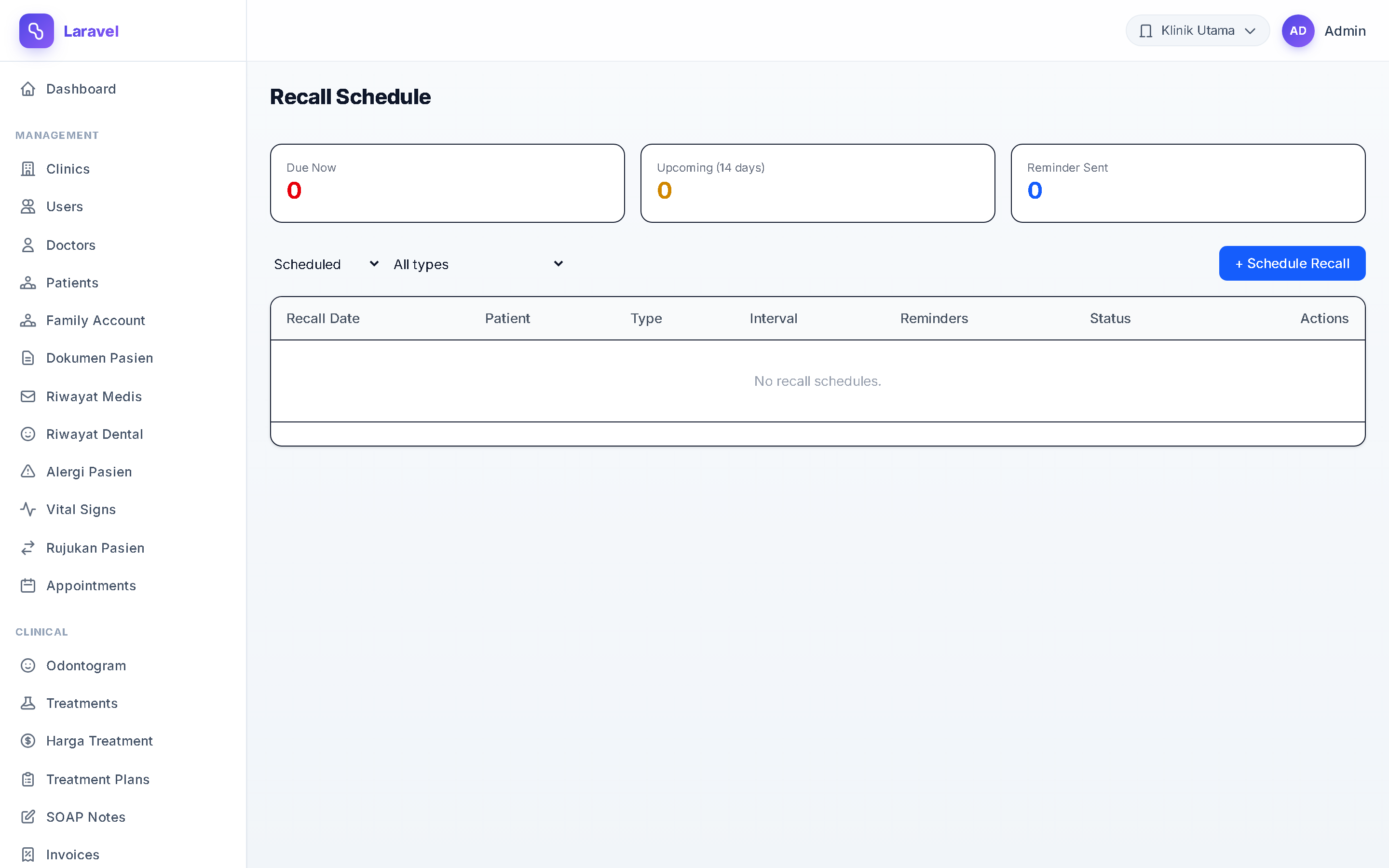
Task: Click the Riwayat Medis envelope icon
Action: click(28, 397)
